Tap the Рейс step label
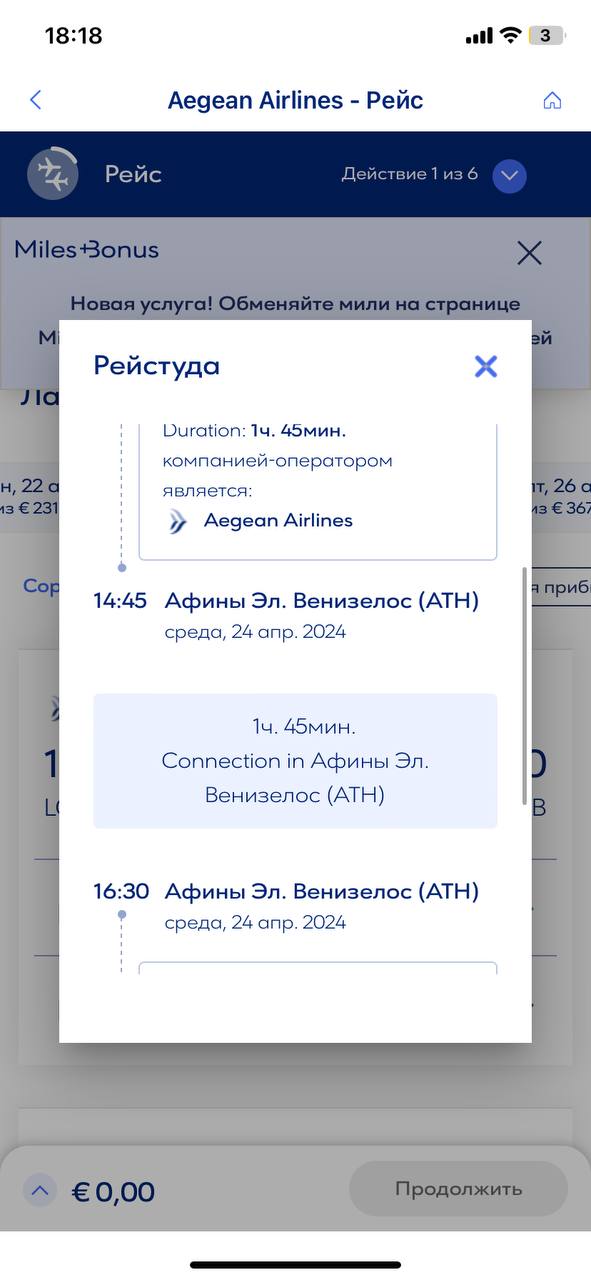591x1280 pixels. 133,175
